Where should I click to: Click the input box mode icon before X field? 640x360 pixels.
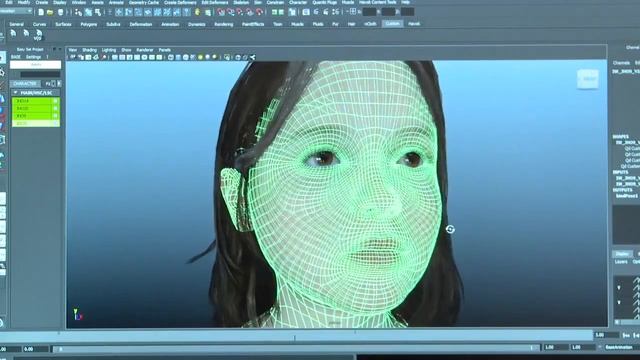tap(353, 12)
